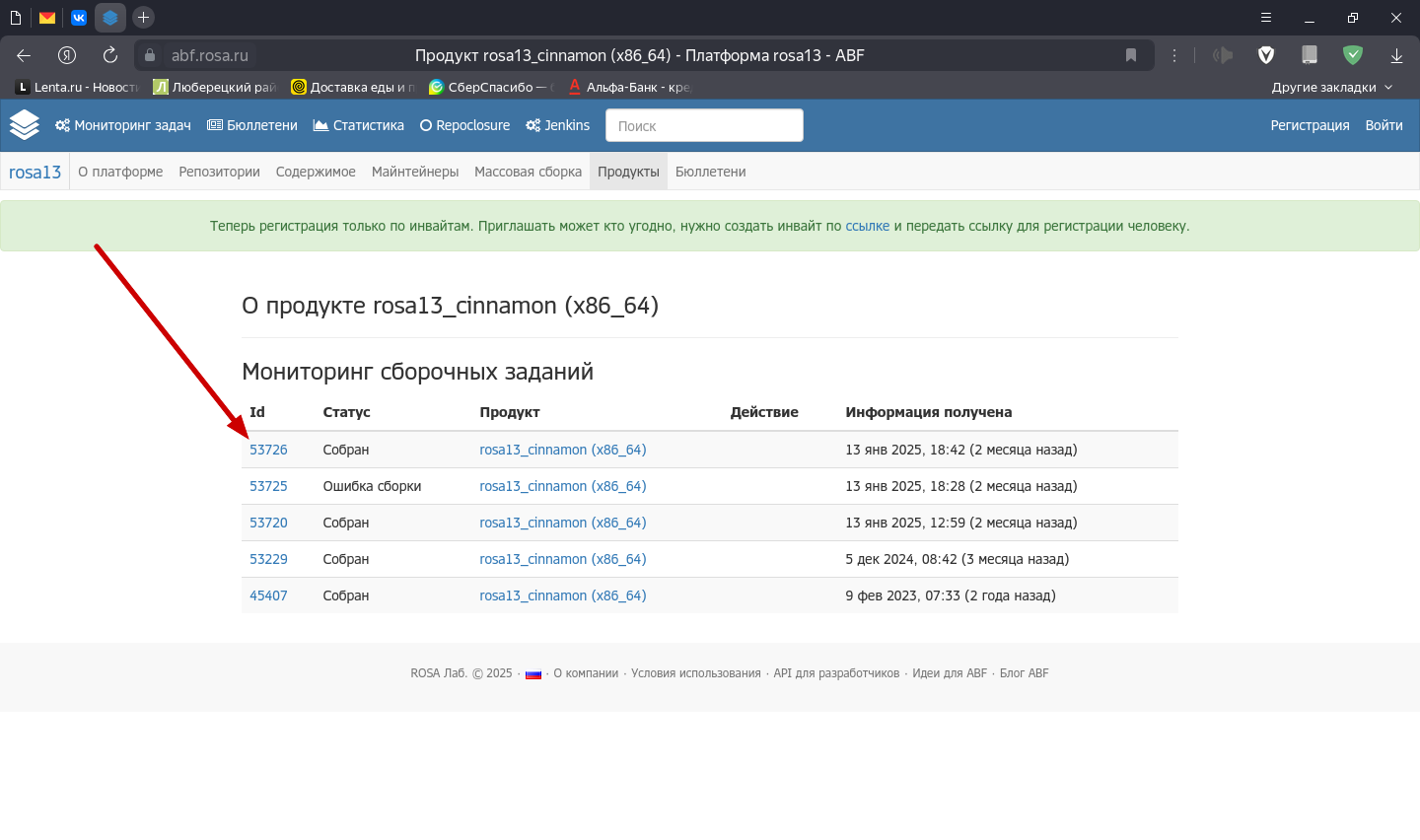Open the downloads arrow icon
Screen dimensions: 1420x840
pyautogui.click(x=1396, y=55)
